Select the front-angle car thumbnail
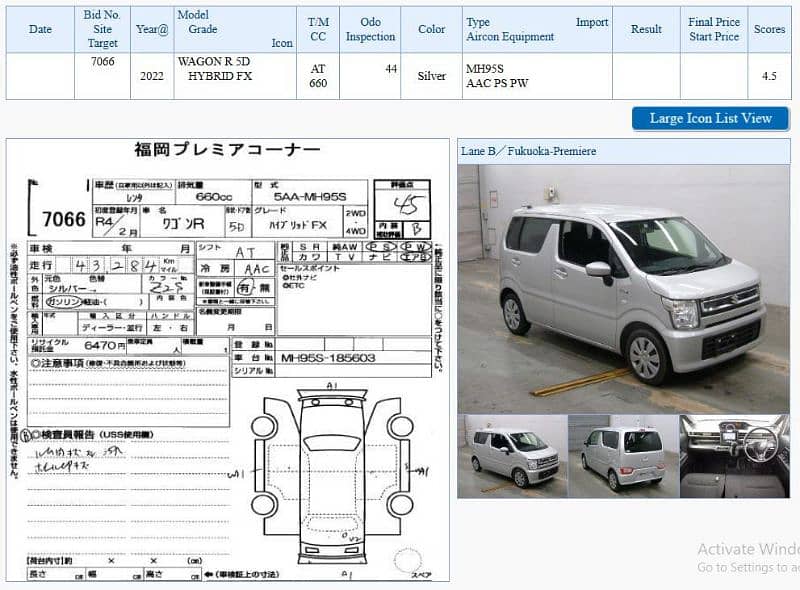 coord(512,456)
